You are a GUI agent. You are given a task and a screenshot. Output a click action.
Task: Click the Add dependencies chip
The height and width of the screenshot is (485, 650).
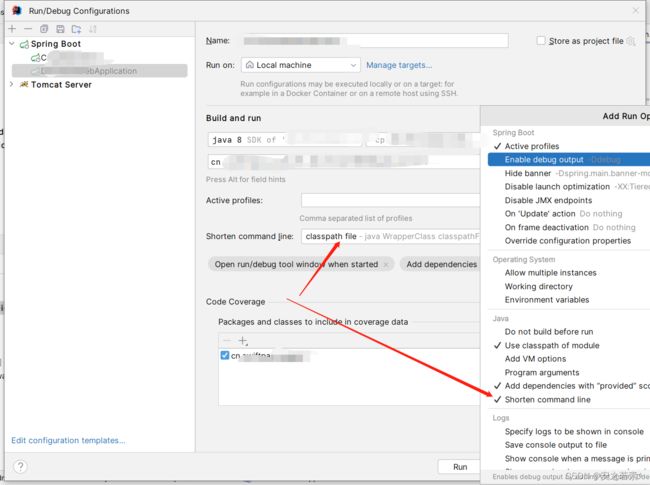(440, 264)
